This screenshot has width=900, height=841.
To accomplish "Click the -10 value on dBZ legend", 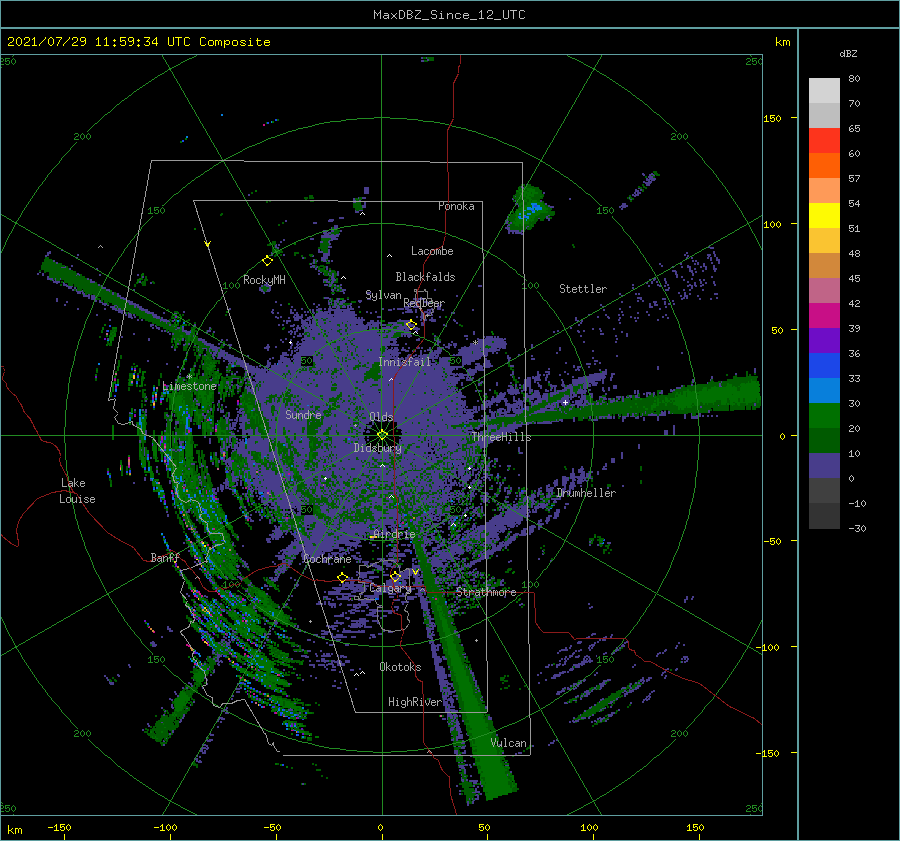I will [857, 503].
